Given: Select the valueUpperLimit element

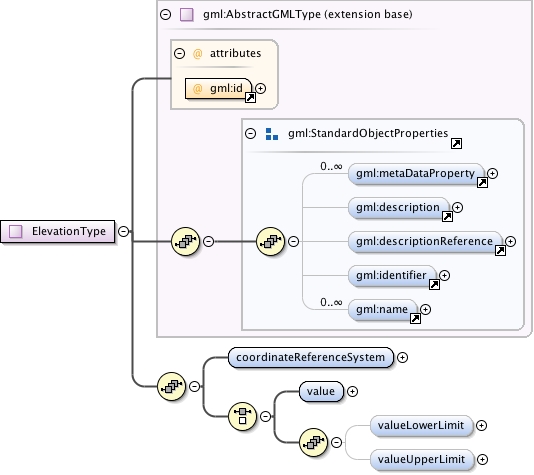Looking at the screenshot, I should [422, 459].
